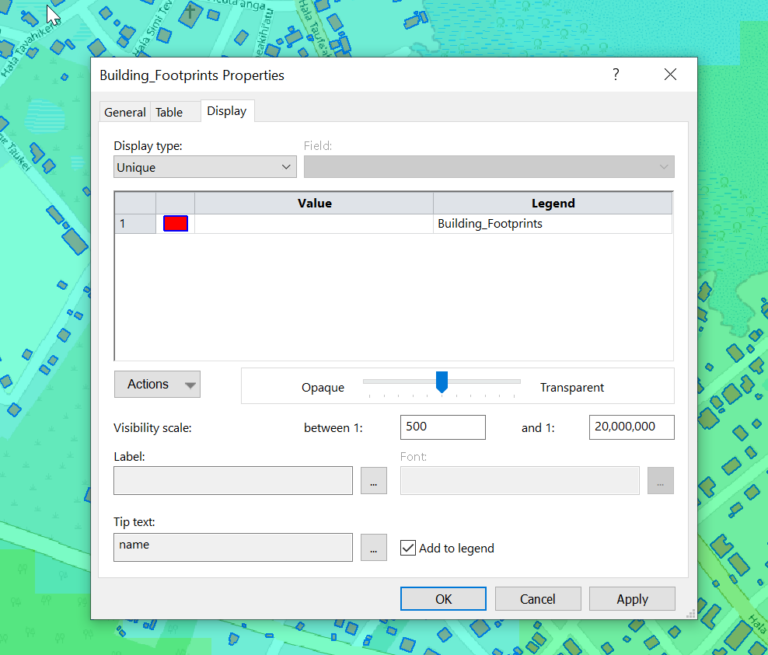Click the red symbol color swatch
This screenshot has height=655, width=768.
point(175,224)
